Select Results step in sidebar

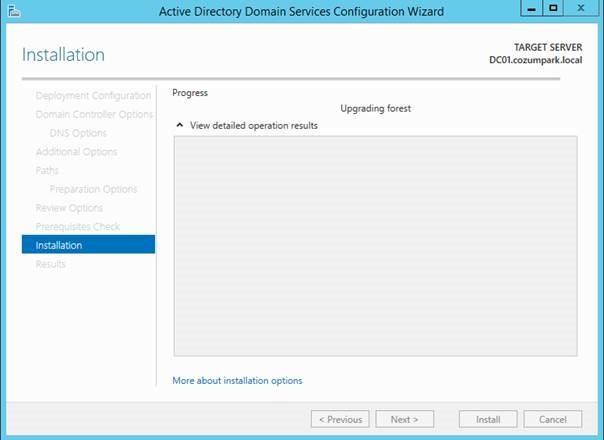click(x=50, y=264)
